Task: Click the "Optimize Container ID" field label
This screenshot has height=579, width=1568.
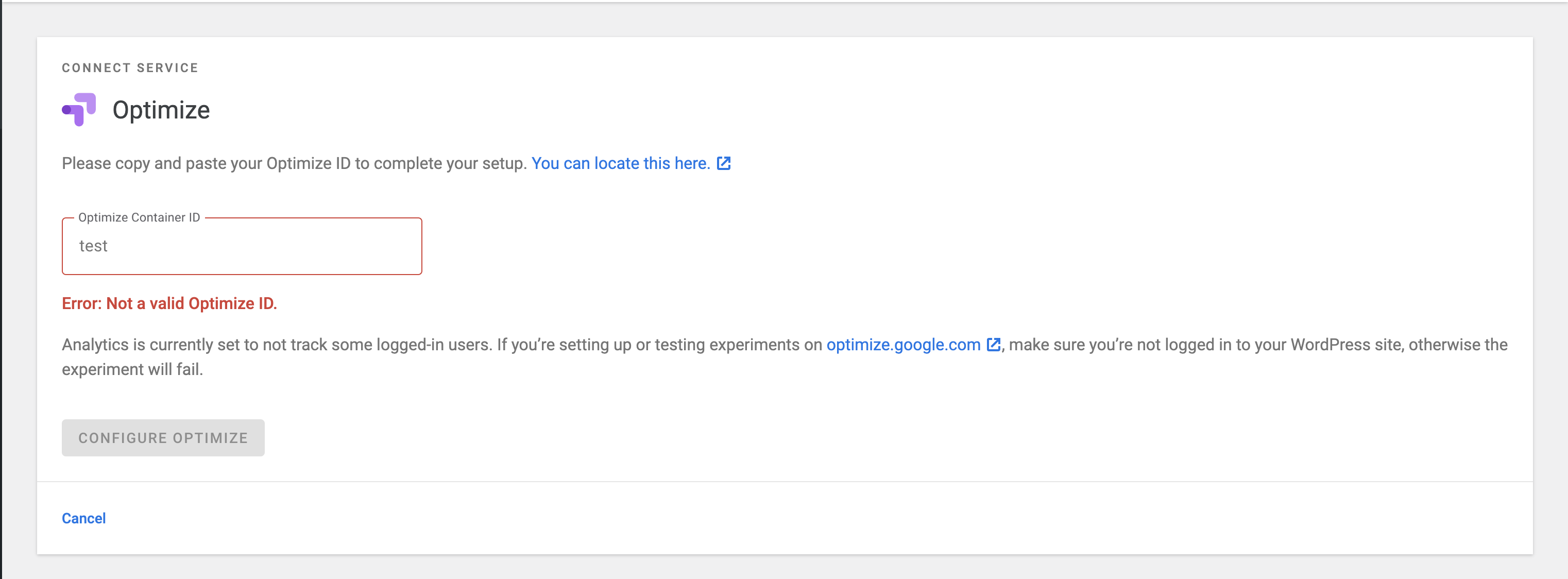Action: pos(139,217)
